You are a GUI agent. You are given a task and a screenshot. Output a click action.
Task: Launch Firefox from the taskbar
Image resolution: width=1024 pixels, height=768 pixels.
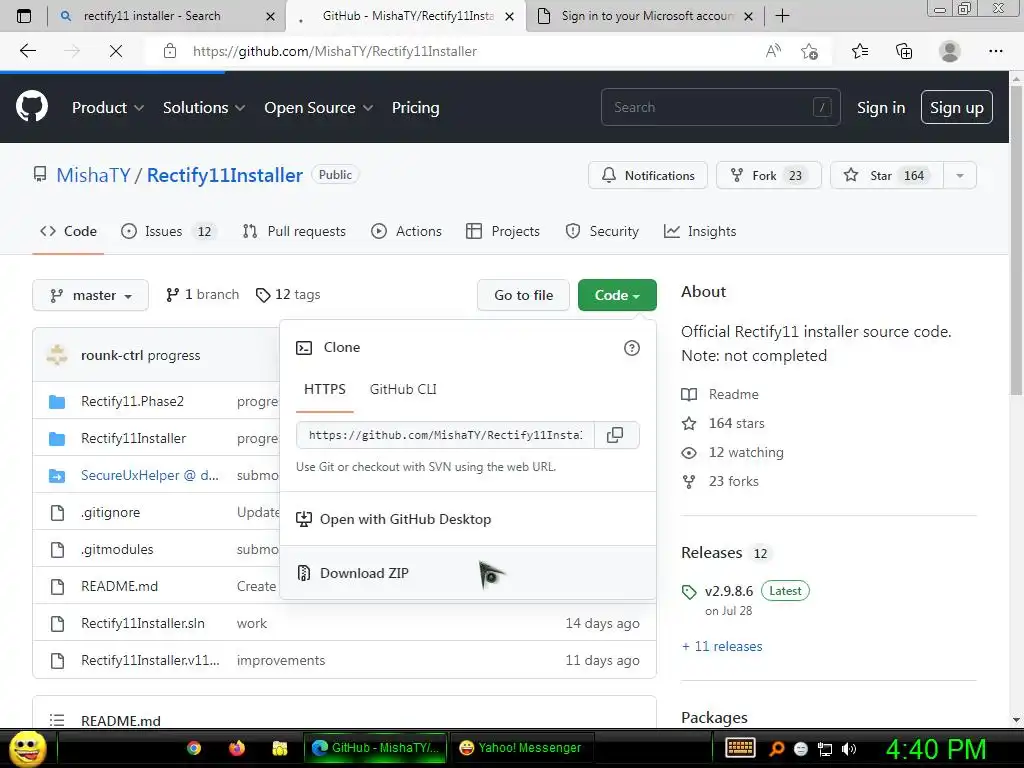[237, 748]
